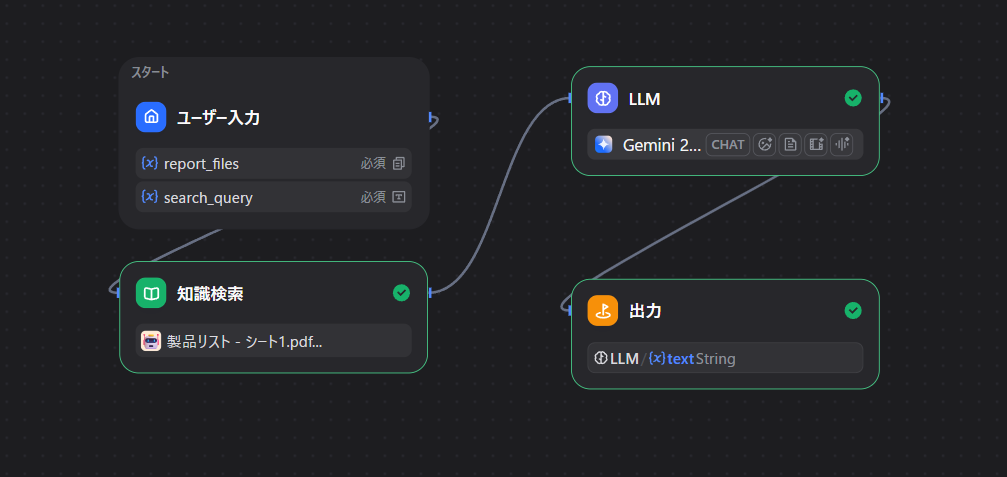Click the green checkmark status on 知識検索 node

[401, 293]
